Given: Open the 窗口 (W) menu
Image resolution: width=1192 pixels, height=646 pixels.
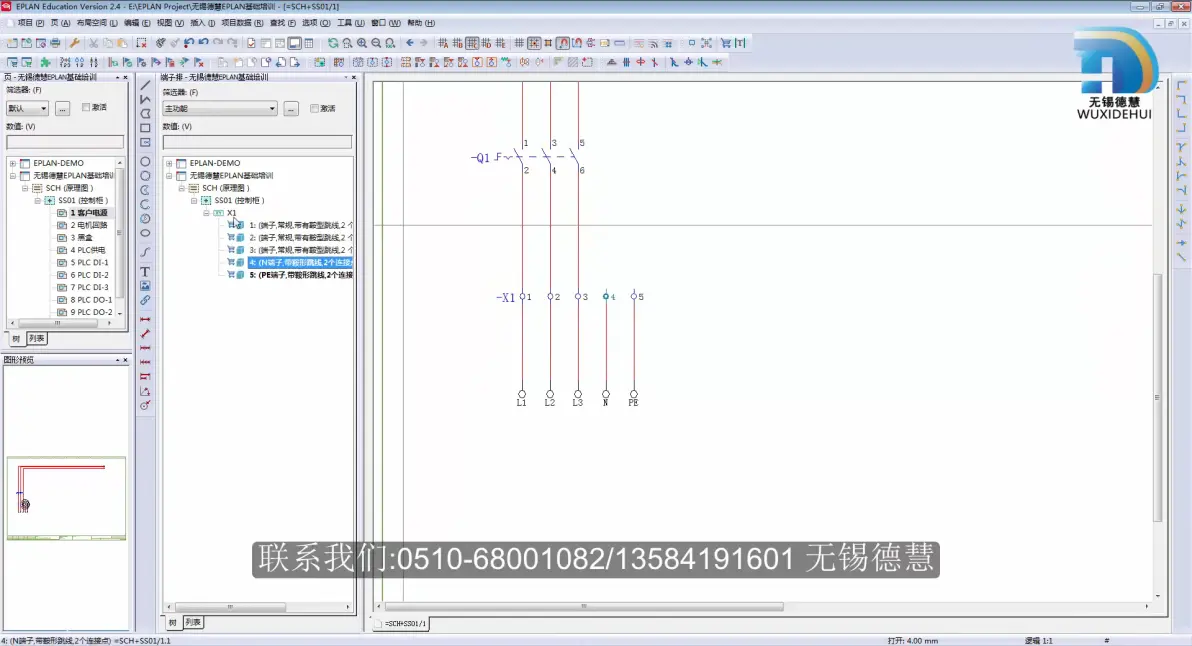Looking at the screenshot, I should click(385, 24).
